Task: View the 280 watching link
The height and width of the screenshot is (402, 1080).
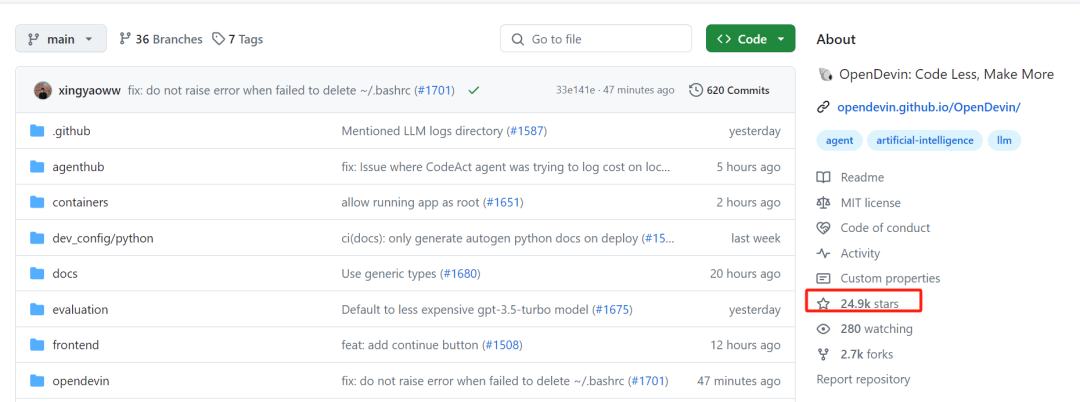Action: pos(876,329)
